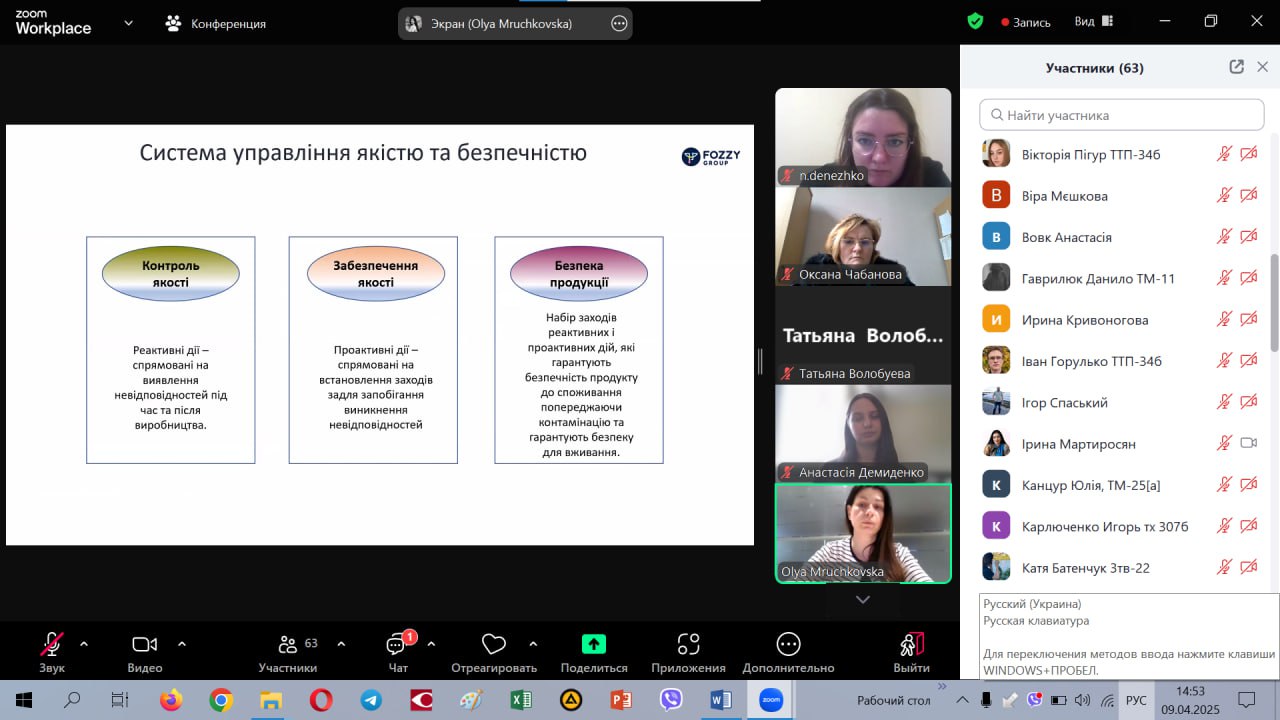Select participant Ігор Спаський
1280x720 pixels.
pyautogui.click(x=1120, y=402)
